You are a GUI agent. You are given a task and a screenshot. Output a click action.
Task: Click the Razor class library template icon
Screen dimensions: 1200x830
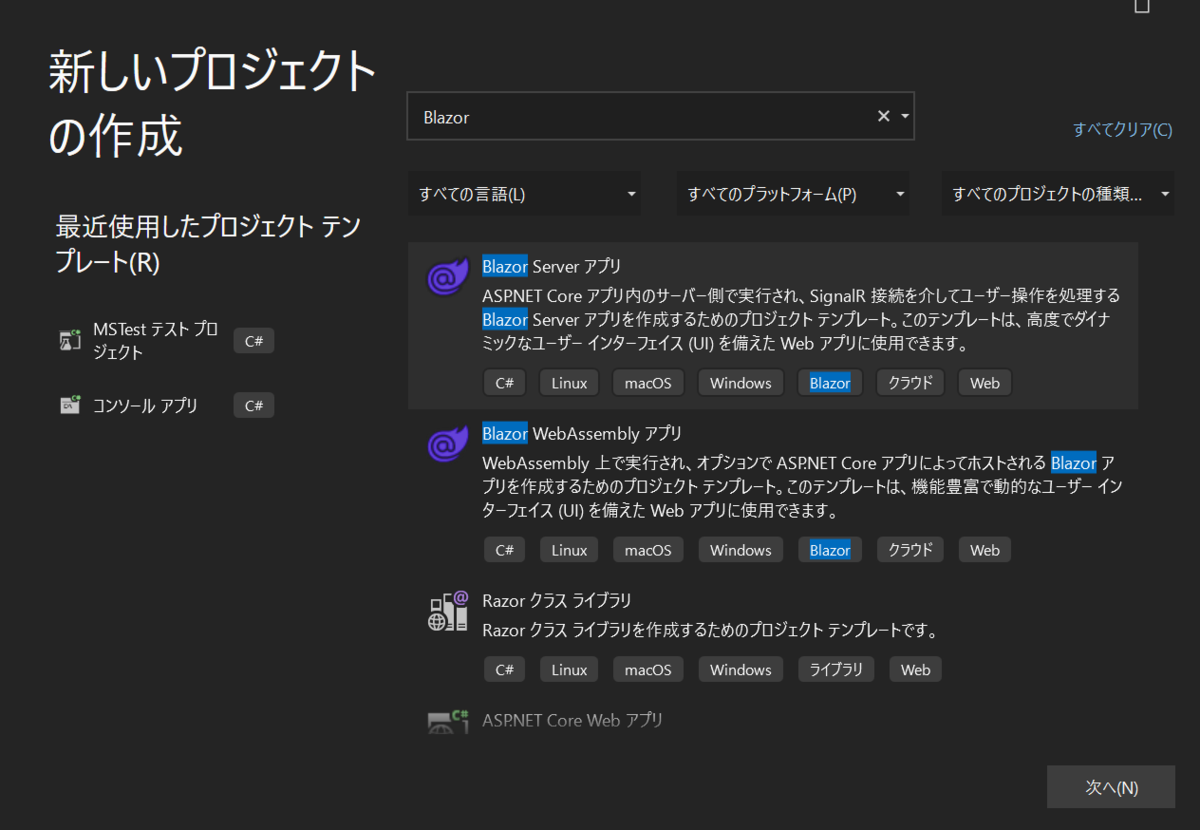(448, 611)
